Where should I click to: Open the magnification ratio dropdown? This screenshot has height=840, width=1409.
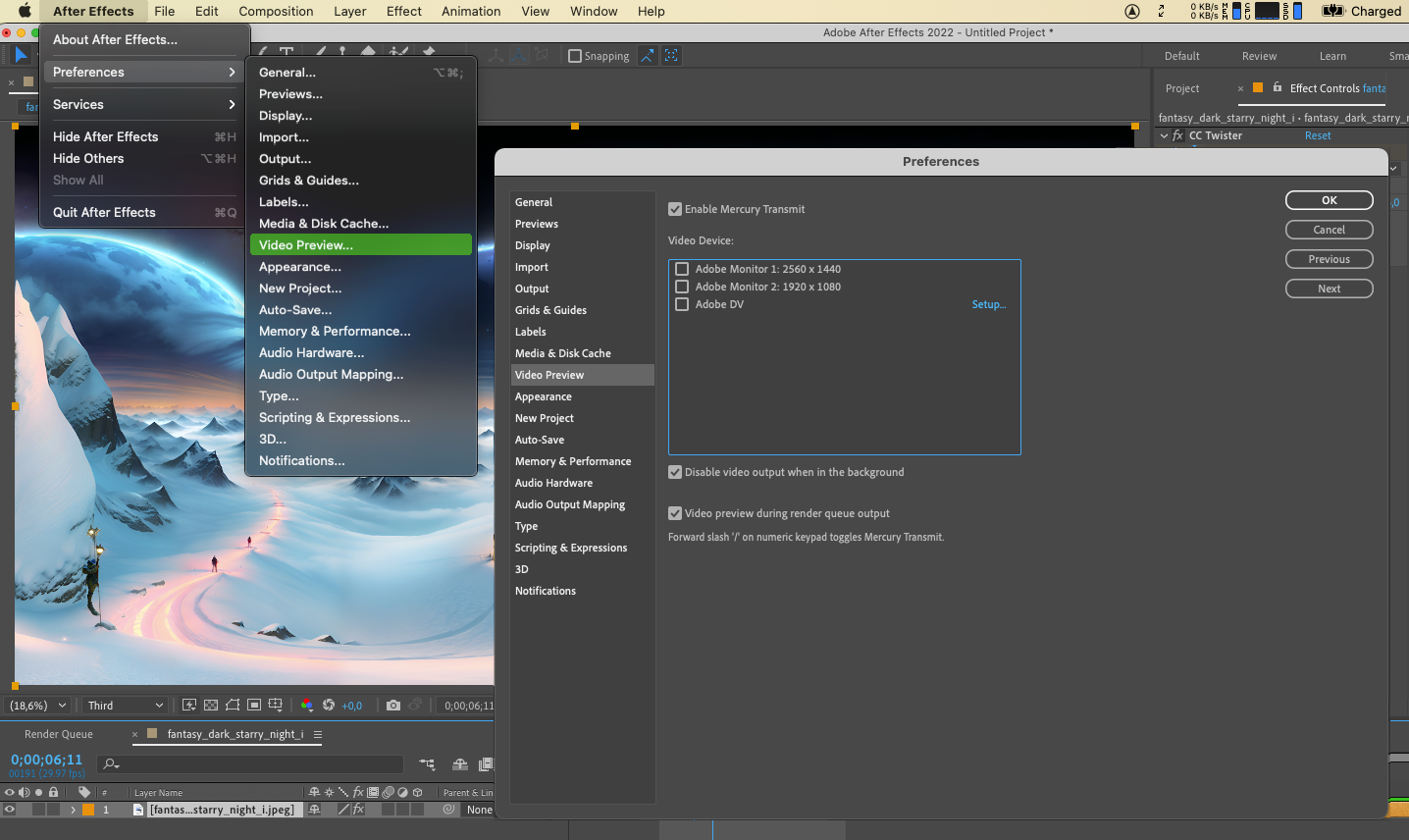pos(37,705)
